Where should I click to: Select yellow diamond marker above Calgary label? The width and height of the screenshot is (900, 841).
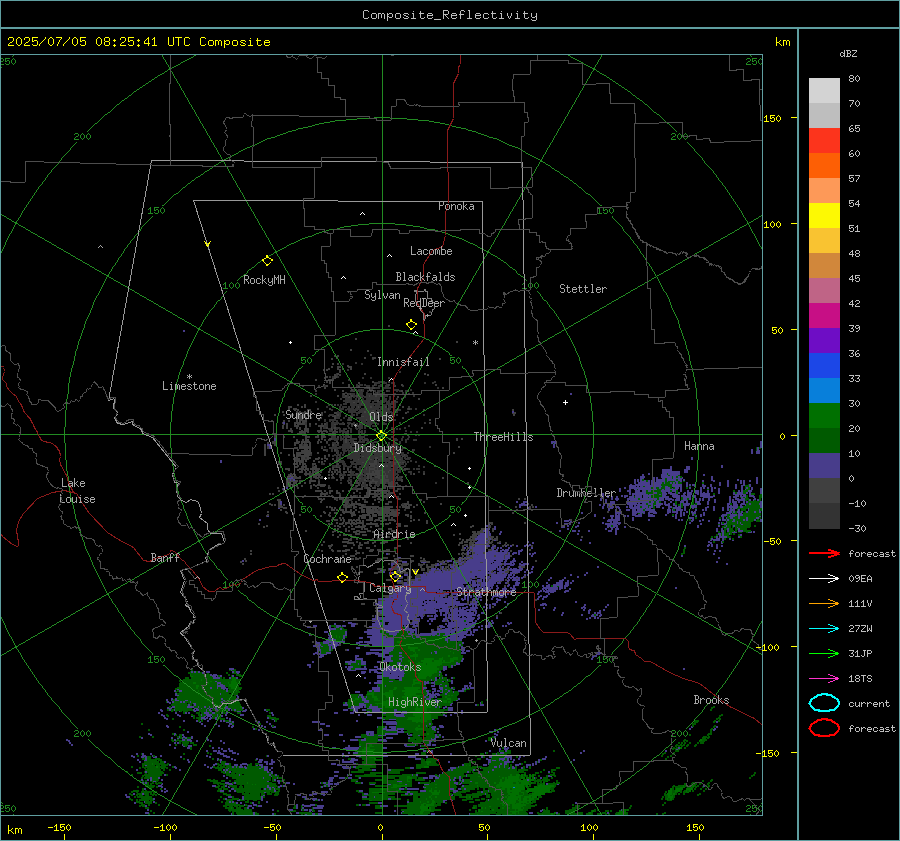pyautogui.click(x=395, y=576)
